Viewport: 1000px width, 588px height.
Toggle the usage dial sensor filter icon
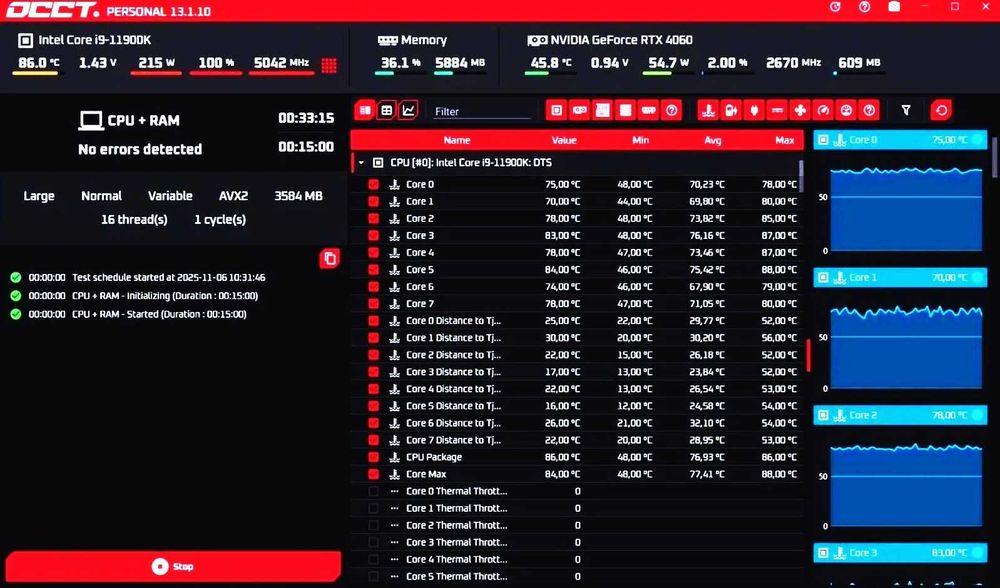pos(846,110)
